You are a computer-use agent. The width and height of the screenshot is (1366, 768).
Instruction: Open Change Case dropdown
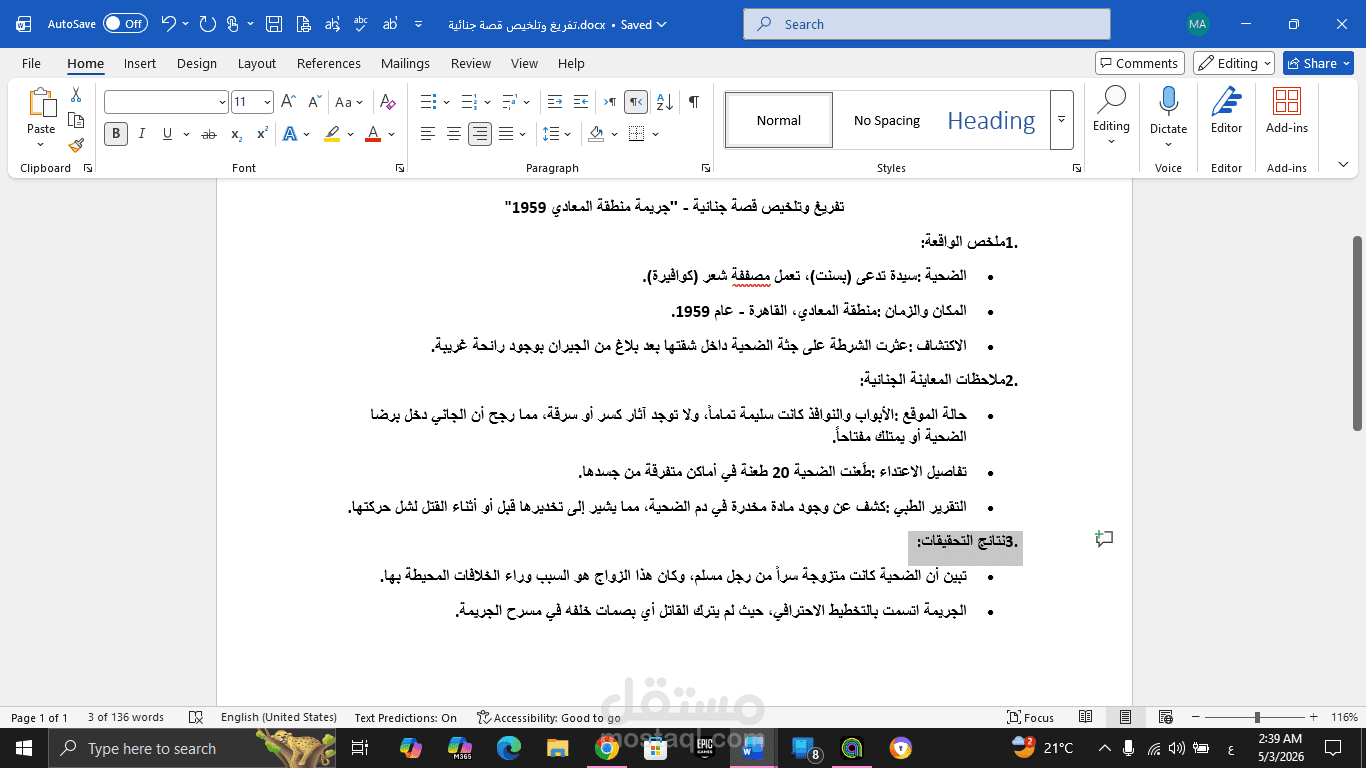pos(349,102)
